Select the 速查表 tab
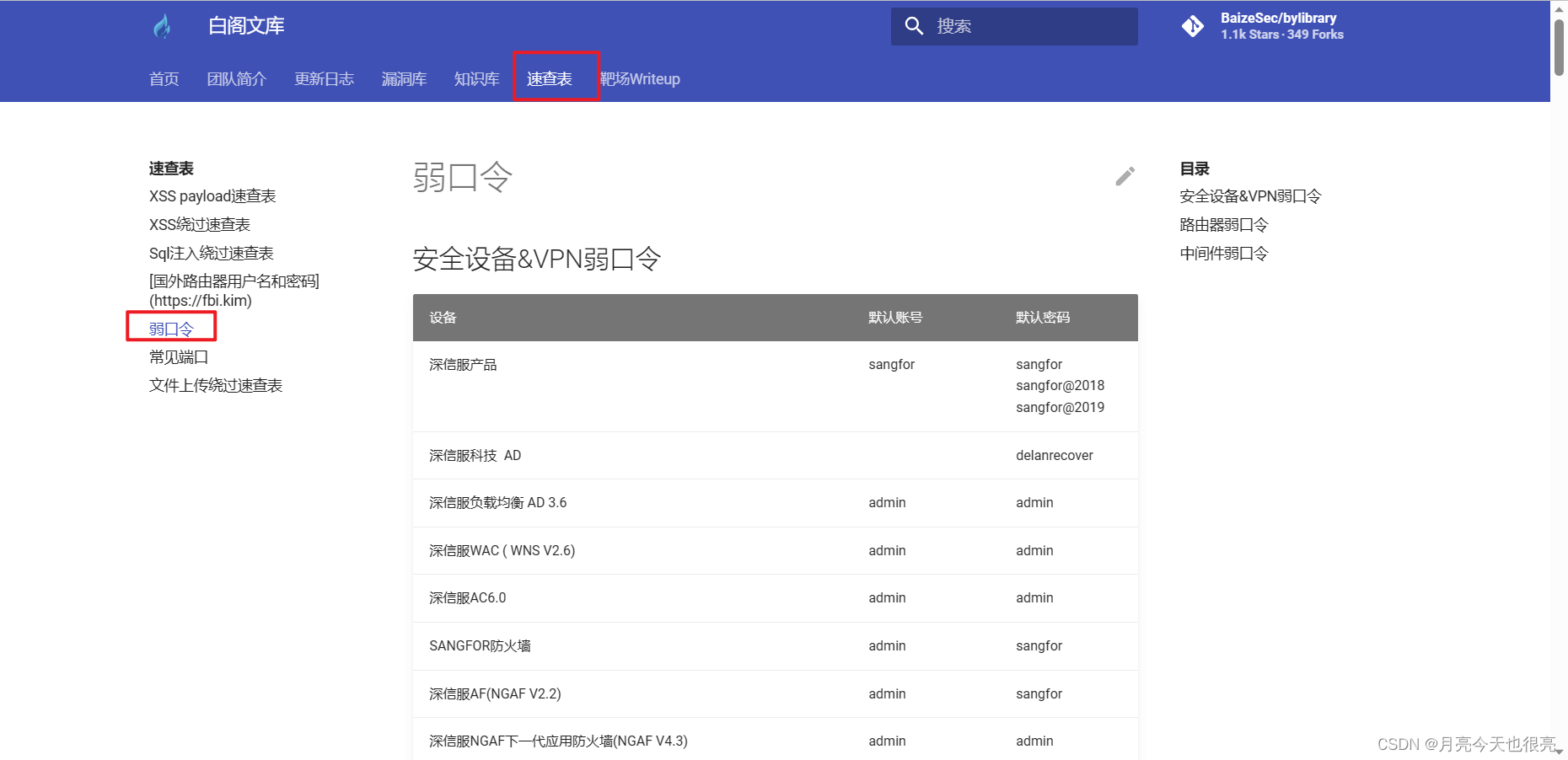The width and height of the screenshot is (1568, 760). coord(550,79)
